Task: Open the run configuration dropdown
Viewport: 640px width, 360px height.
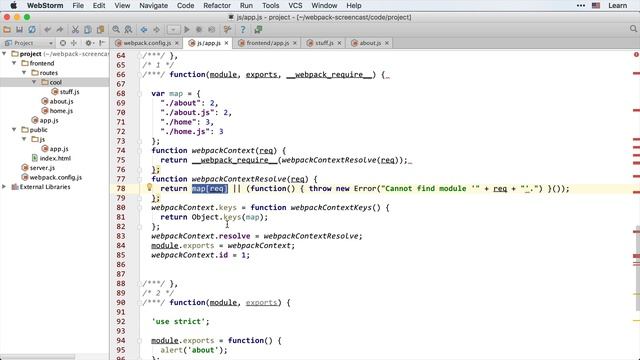Action: pyautogui.click(x=173, y=29)
